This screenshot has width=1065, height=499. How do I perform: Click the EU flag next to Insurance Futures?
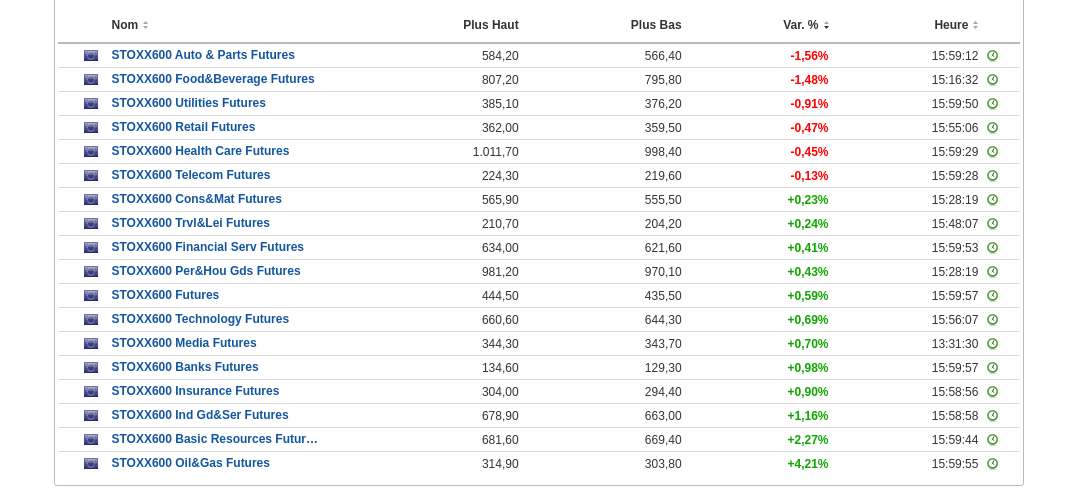tap(91, 392)
